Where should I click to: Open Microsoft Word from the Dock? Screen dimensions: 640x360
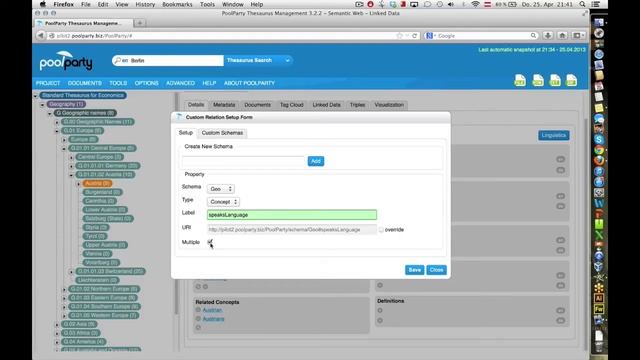[599, 203]
